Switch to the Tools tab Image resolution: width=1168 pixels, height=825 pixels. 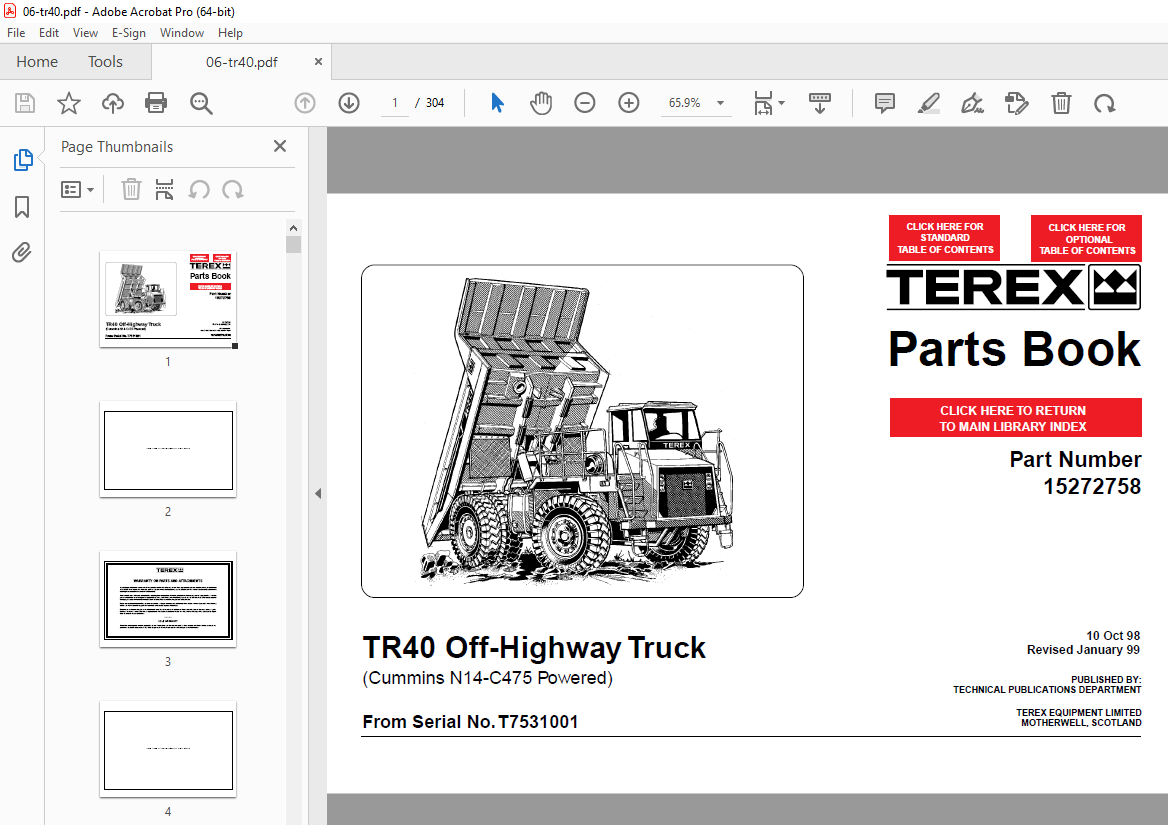[105, 62]
